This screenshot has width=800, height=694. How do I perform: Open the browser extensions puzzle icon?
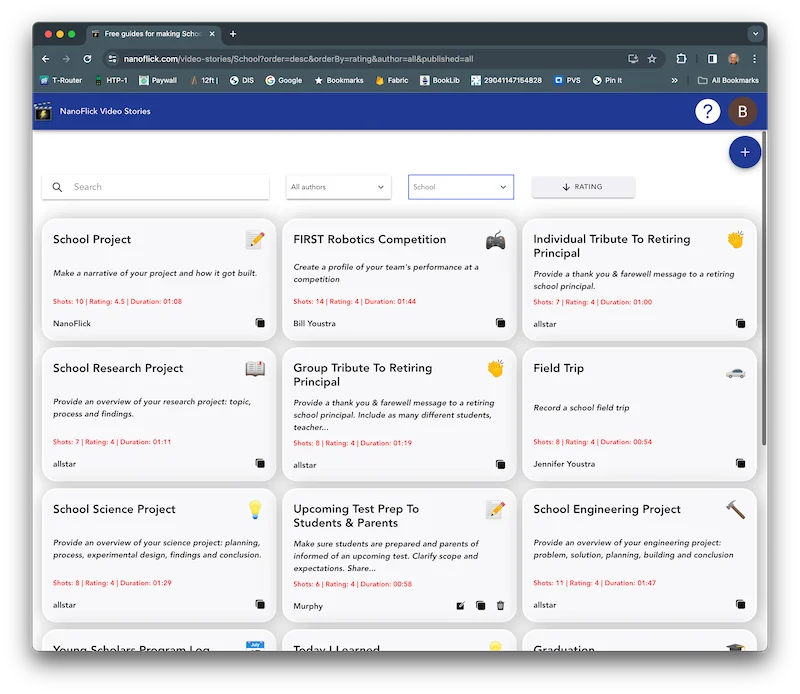[x=681, y=59]
